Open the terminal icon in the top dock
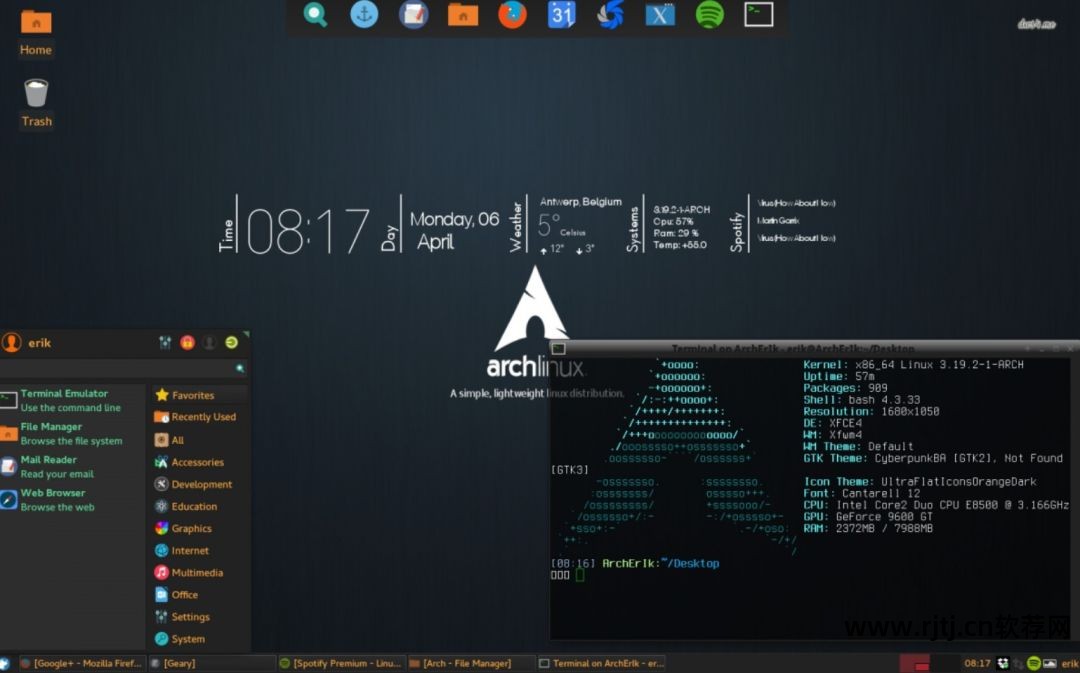Screen dimensions: 1080x673 pyautogui.click(x=758, y=14)
